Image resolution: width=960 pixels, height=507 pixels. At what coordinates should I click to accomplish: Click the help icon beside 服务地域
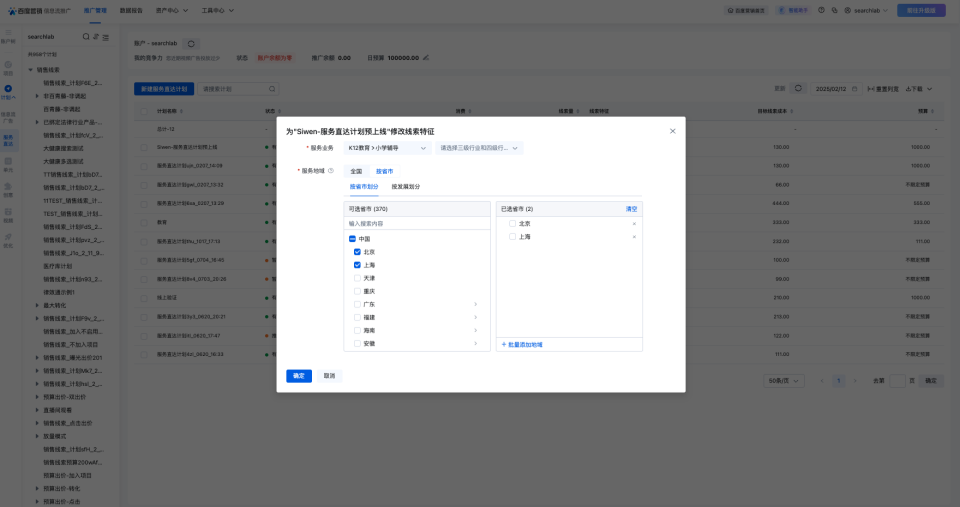coord(331,171)
